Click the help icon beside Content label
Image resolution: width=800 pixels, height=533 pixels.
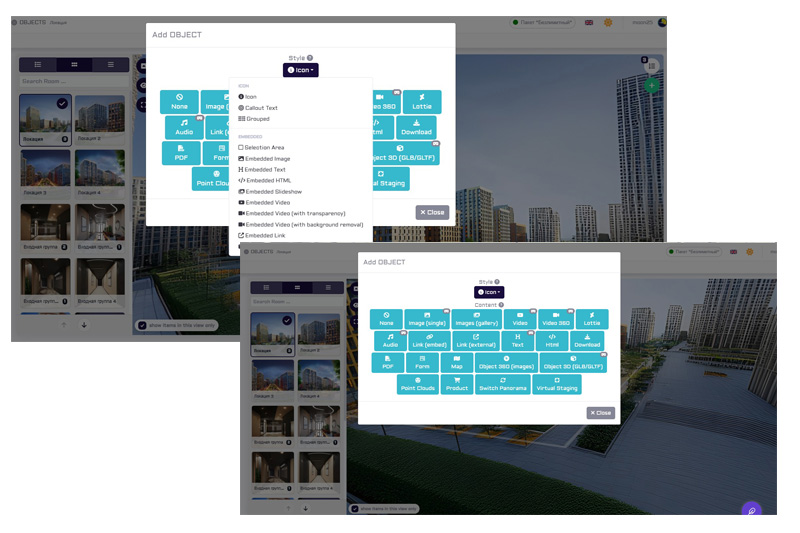click(502, 304)
